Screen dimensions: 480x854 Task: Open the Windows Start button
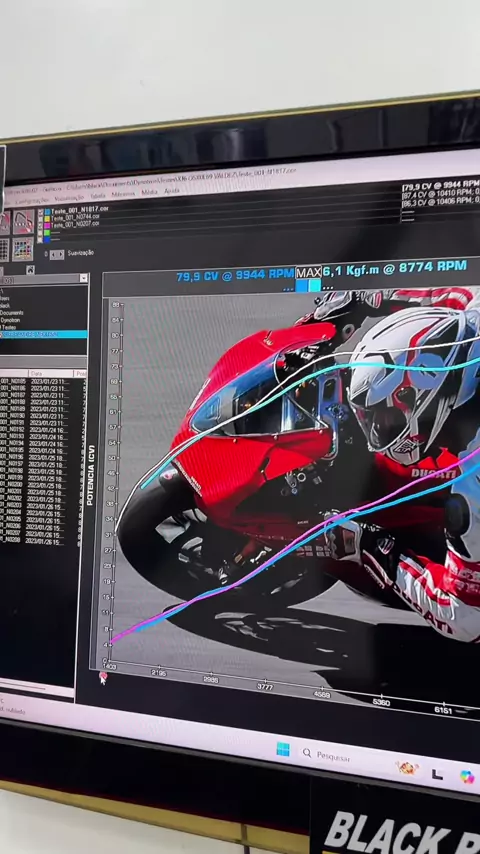click(x=283, y=749)
